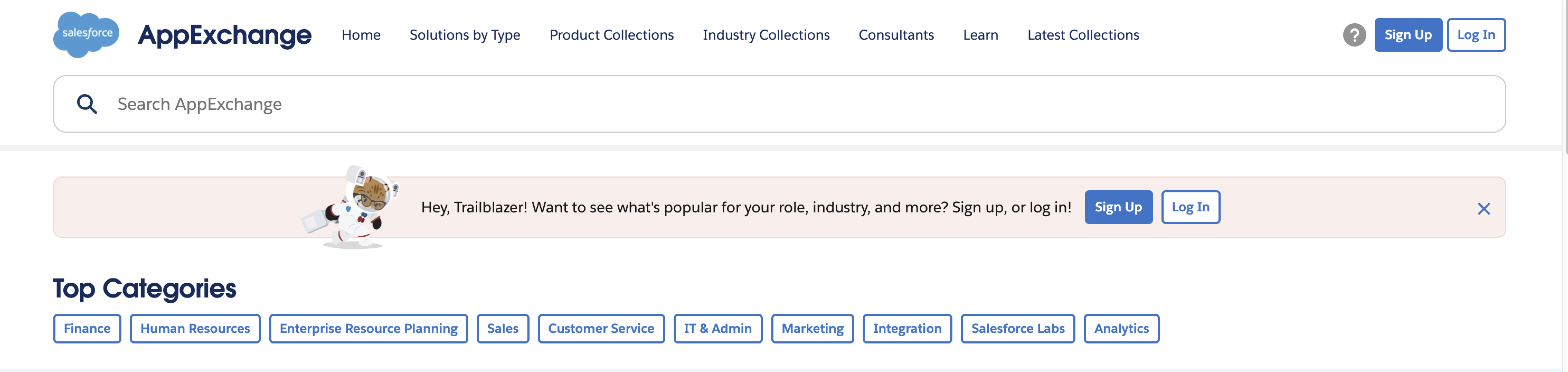The height and width of the screenshot is (372, 1568).
Task: Open Latest Collections in the navigation
Action: tap(1083, 35)
